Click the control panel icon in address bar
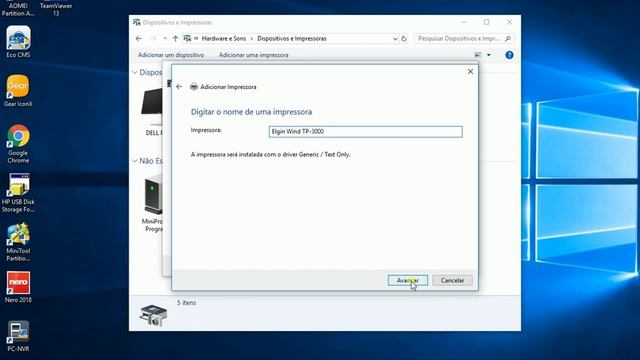Image resolution: width=640 pixels, height=360 pixels. point(187,38)
